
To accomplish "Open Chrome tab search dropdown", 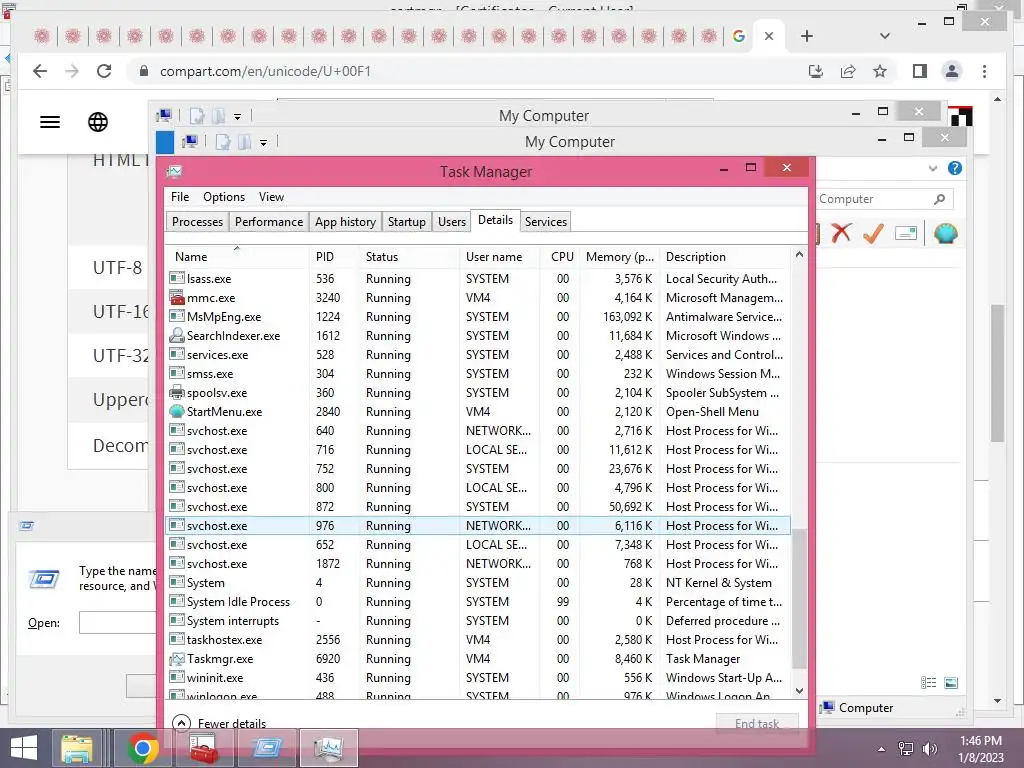I will pyautogui.click(x=884, y=36).
